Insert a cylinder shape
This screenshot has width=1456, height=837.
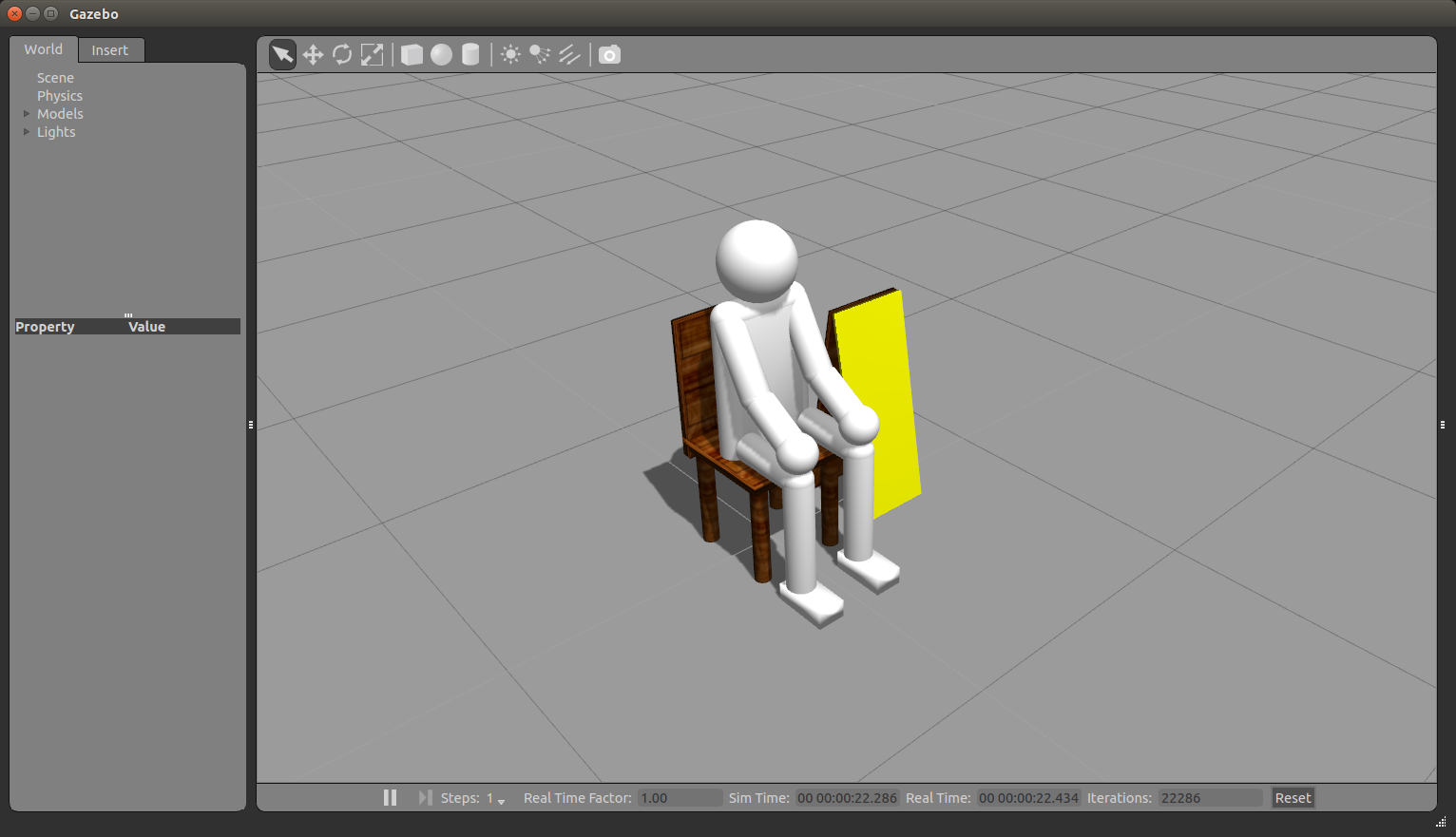(470, 55)
